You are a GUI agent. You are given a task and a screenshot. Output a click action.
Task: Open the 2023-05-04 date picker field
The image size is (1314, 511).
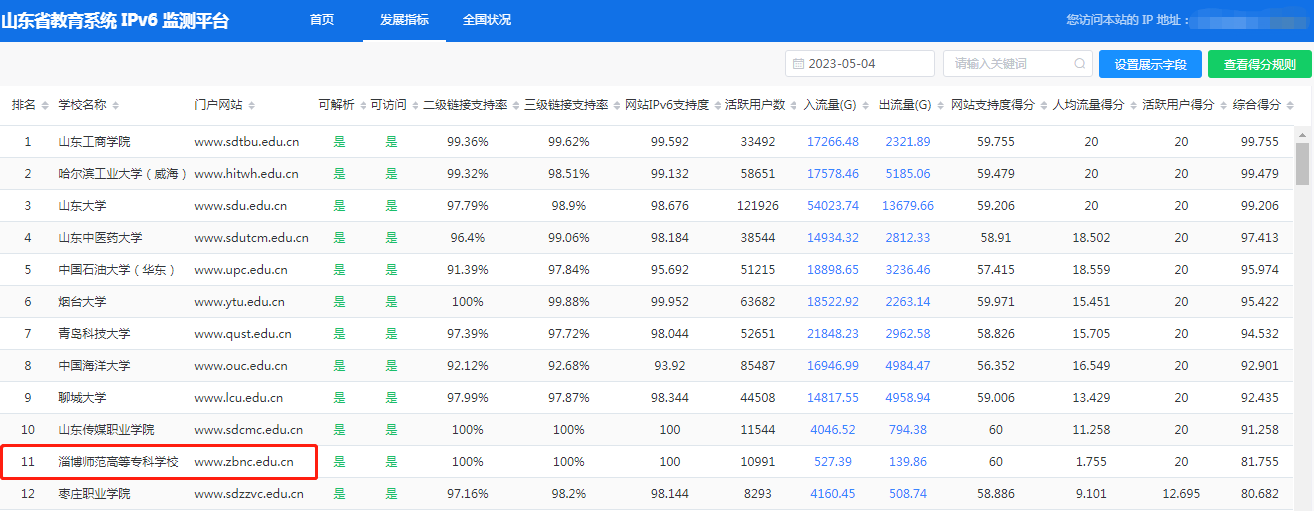[x=860, y=64]
